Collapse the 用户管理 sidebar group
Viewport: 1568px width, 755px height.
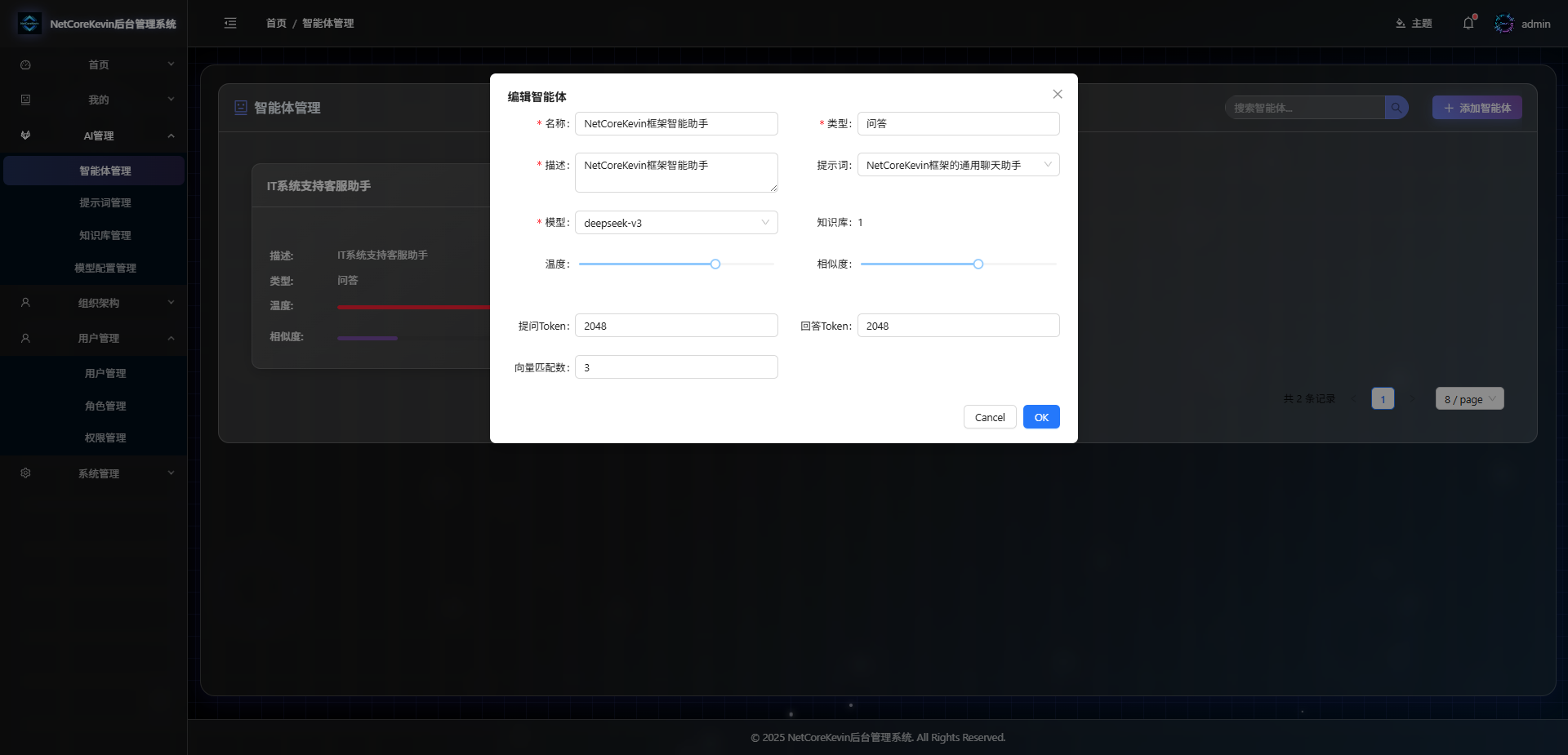[x=171, y=338]
